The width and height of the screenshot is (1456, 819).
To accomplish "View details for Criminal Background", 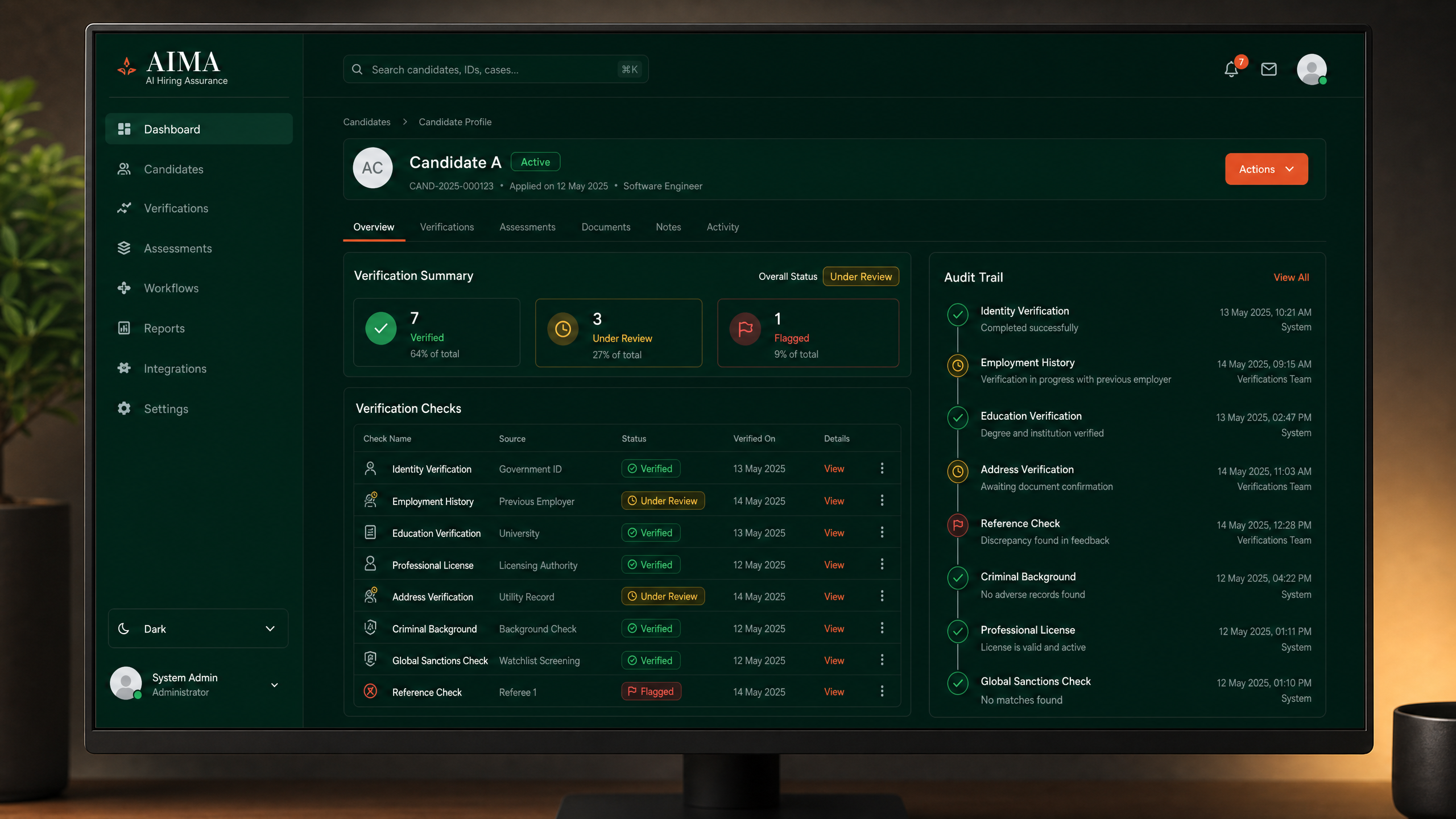I will click(x=834, y=628).
